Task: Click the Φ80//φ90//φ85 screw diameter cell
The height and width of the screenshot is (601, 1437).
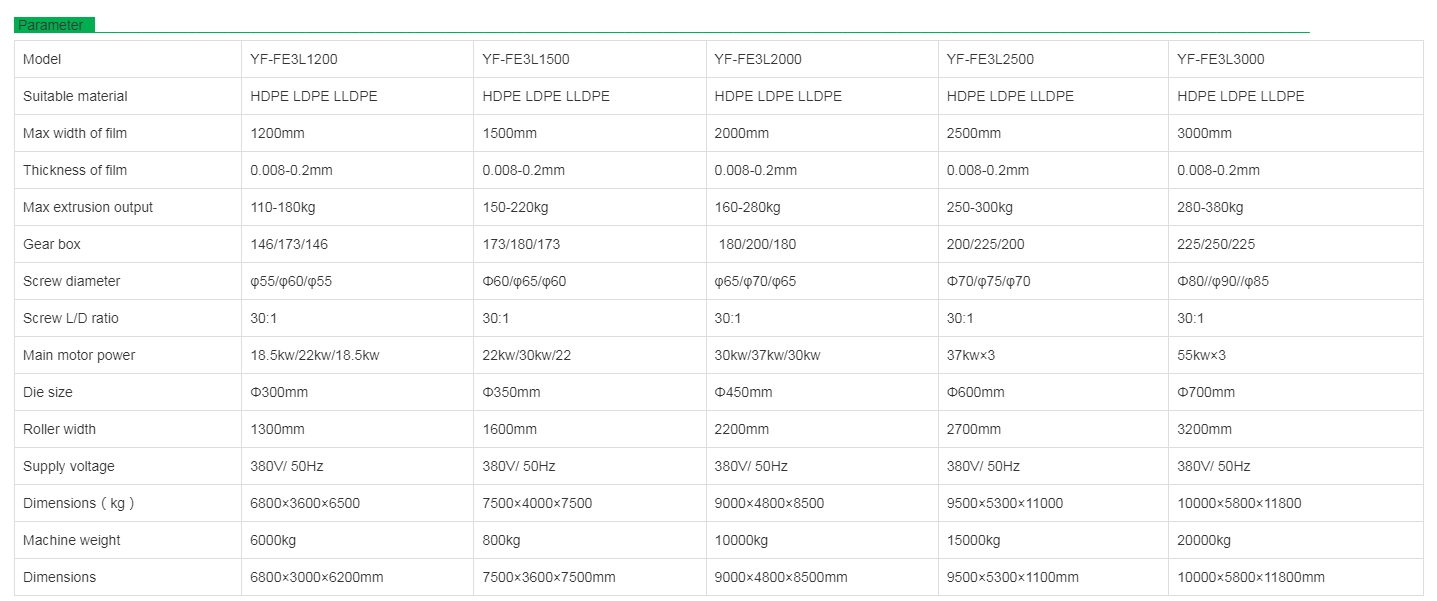Action: tap(1223, 281)
